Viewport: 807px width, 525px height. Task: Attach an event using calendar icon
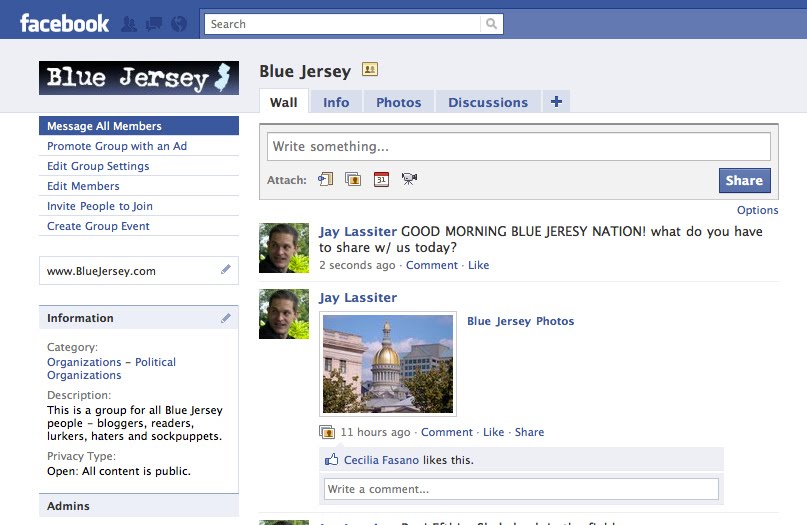(x=381, y=179)
